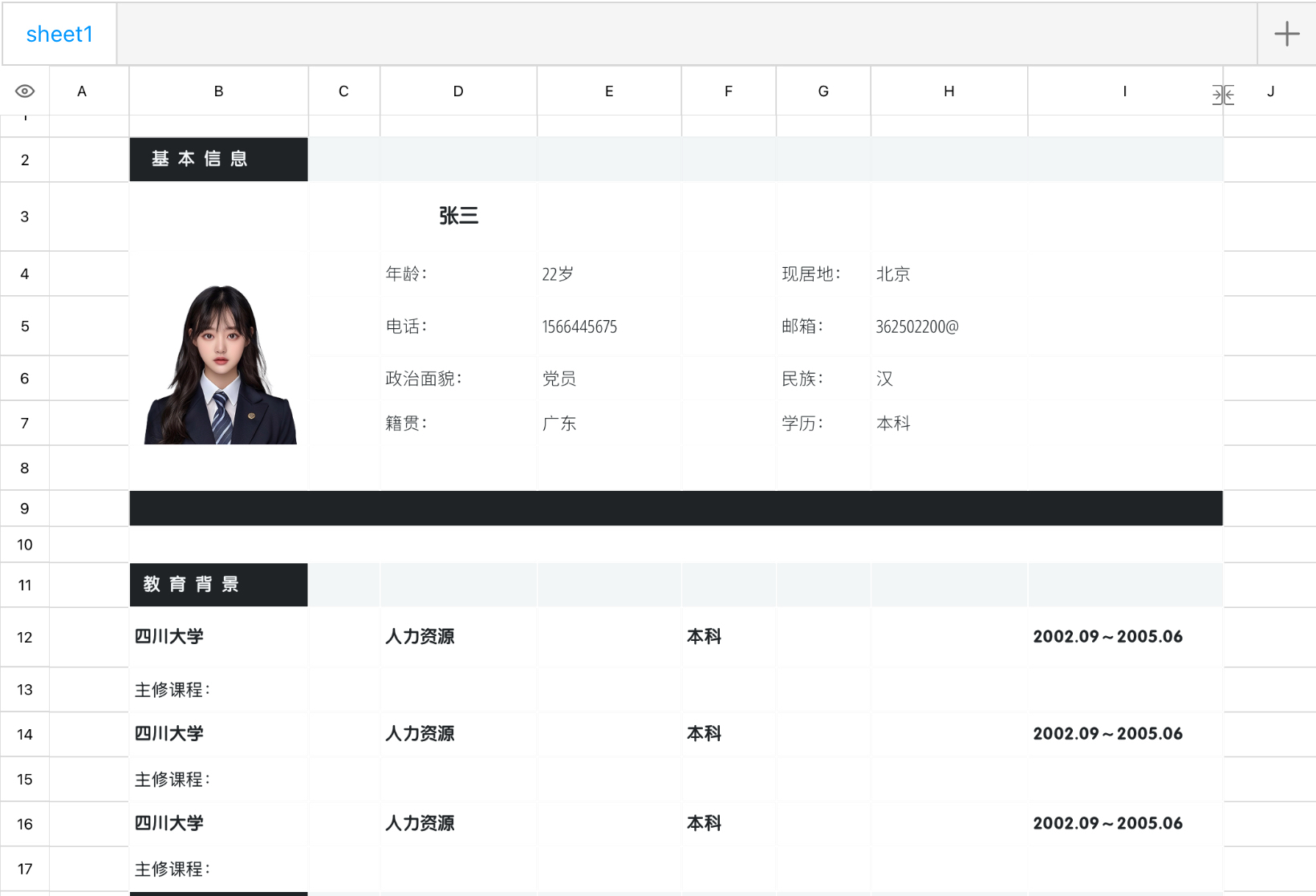Select row 4 header
This screenshot has width=1316, height=896.
coord(25,274)
